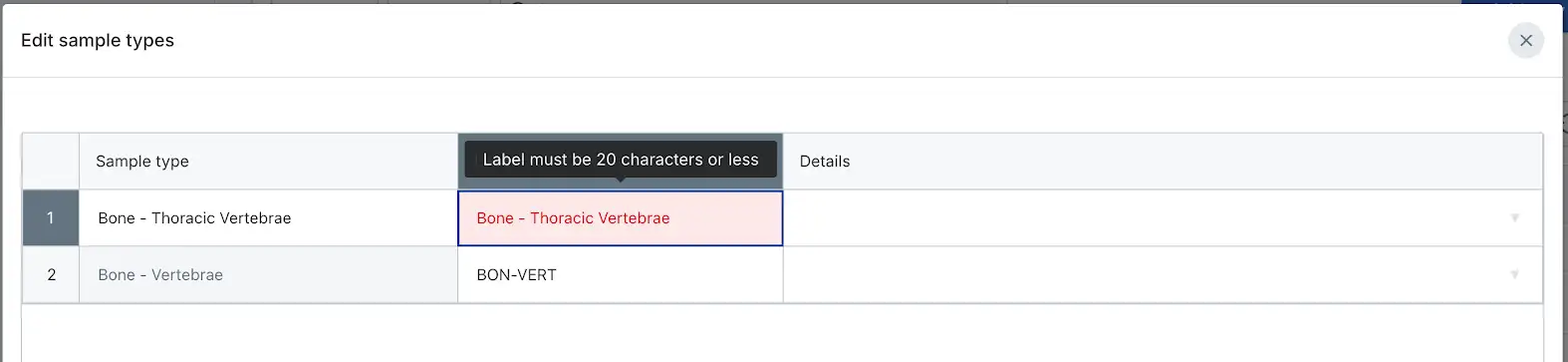The image size is (1568, 362).
Task: Select row header number 2
Action: (51, 274)
